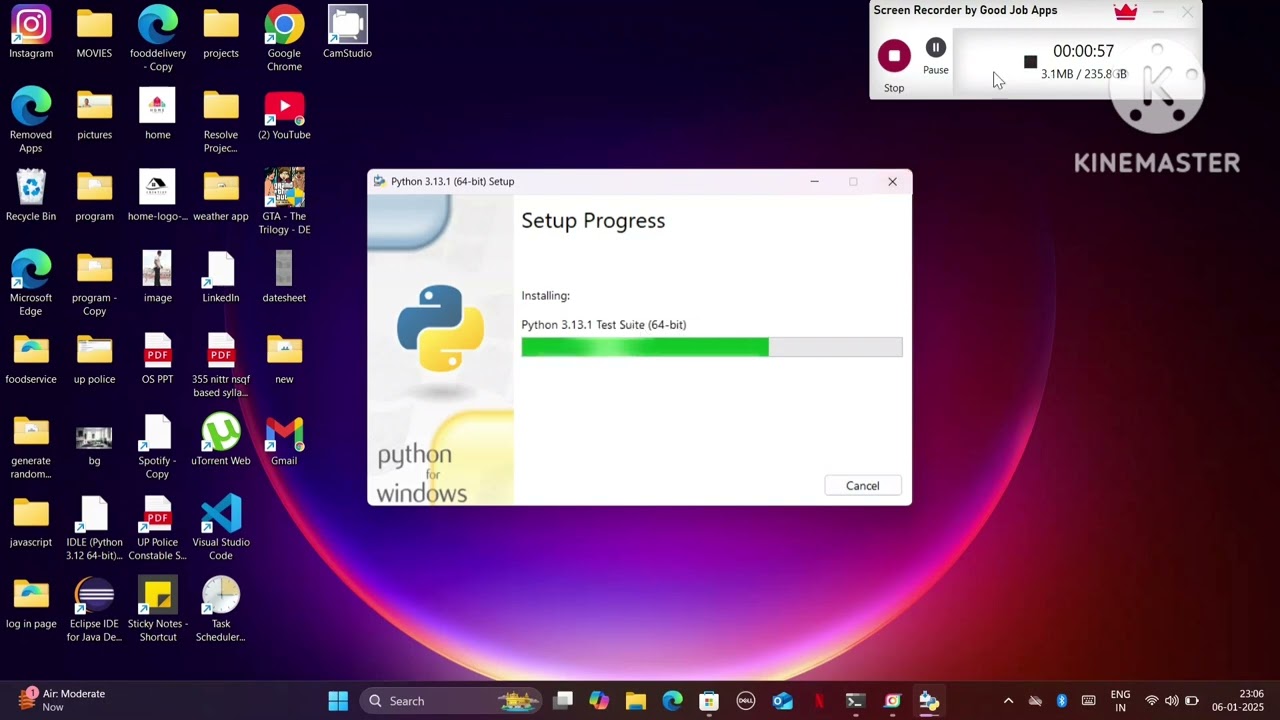Open Task Scheduler shortcut
Viewport: 1280px width, 720px height.
pos(221,609)
